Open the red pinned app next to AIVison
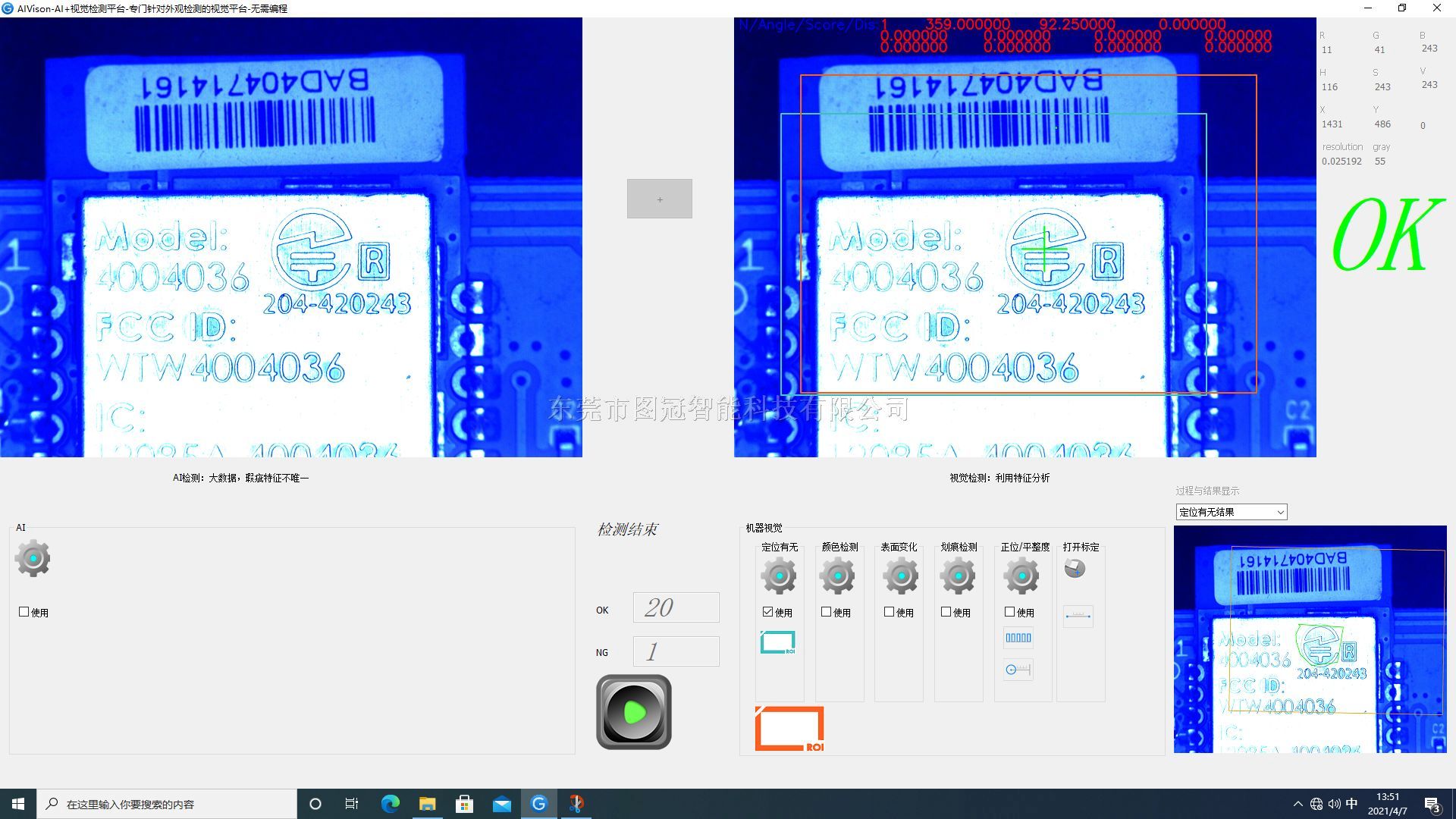This screenshot has height=819, width=1456. (x=576, y=804)
